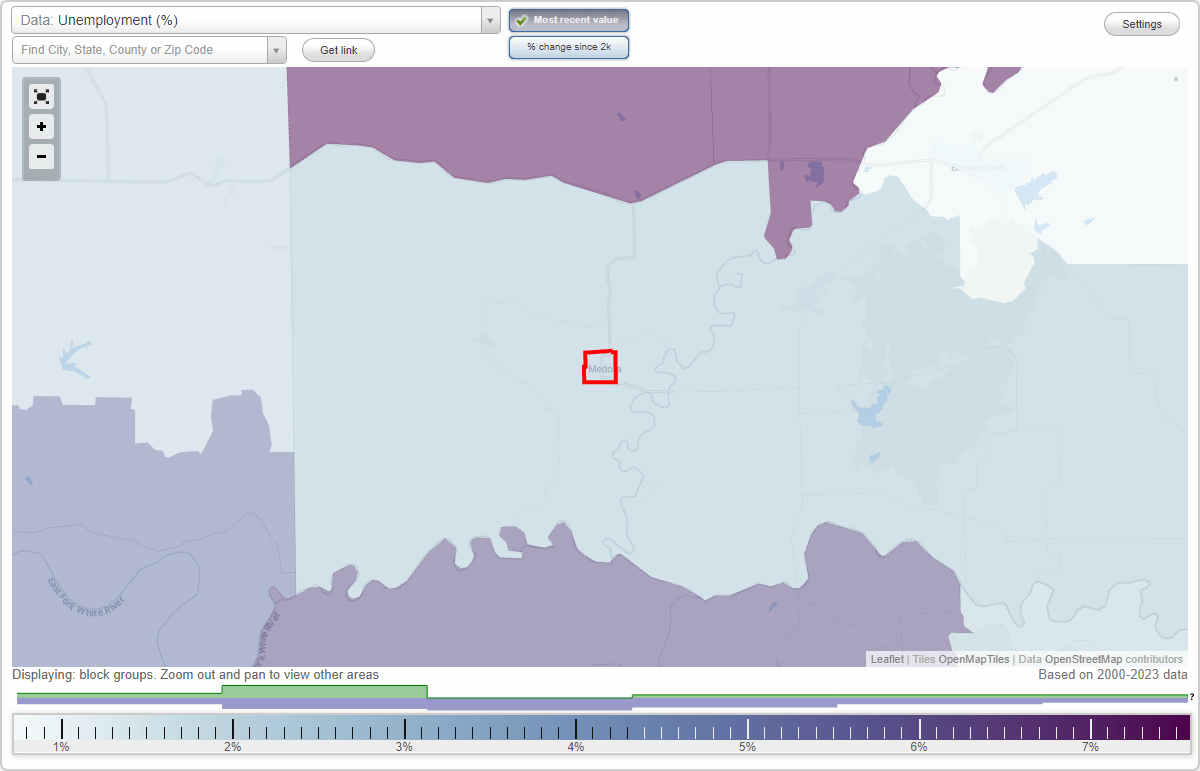This screenshot has width=1200, height=771.
Task: Switch map display to percent change mode
Action: point(568,46)
